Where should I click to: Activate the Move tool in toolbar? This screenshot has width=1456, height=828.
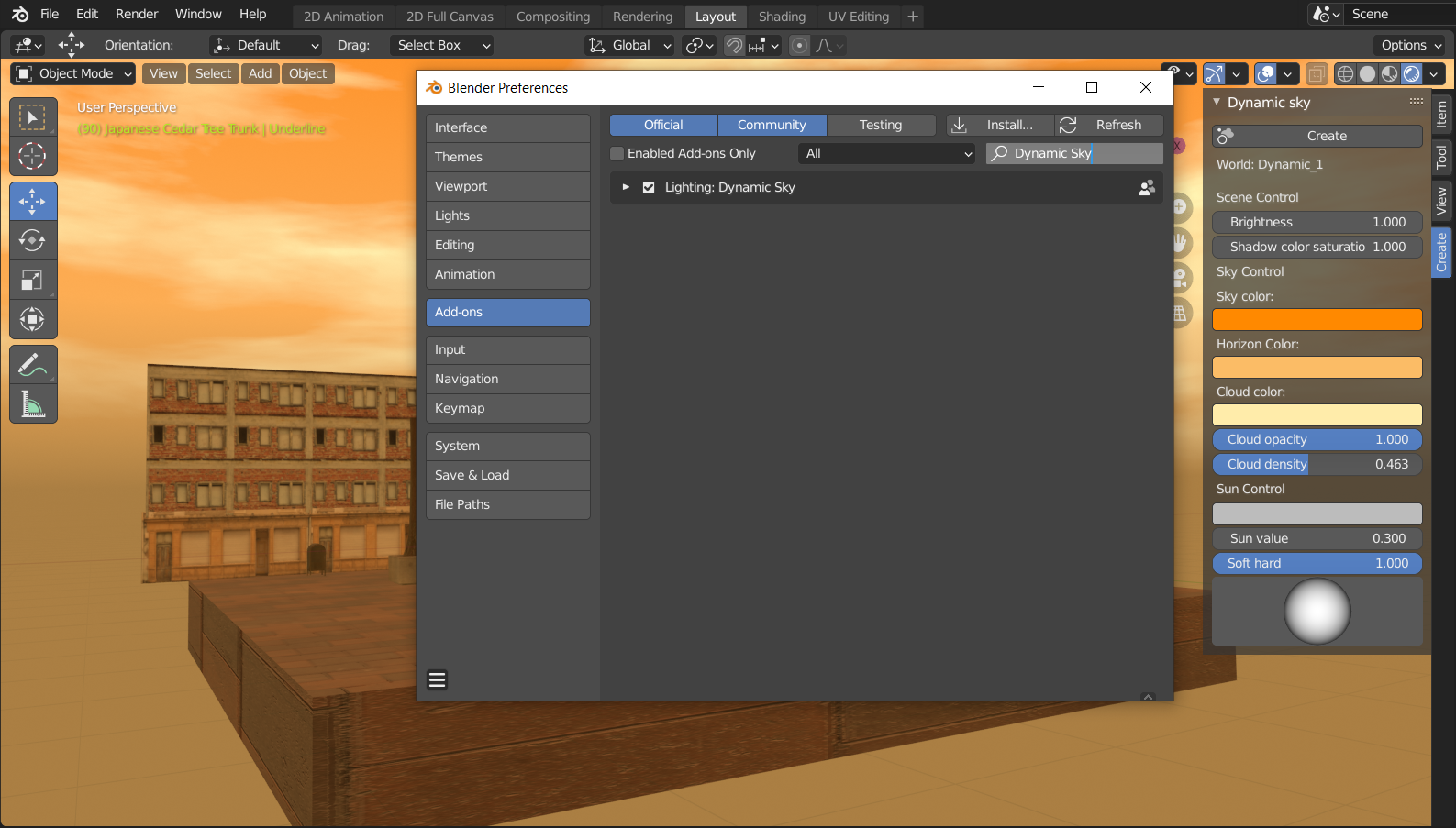33,202
